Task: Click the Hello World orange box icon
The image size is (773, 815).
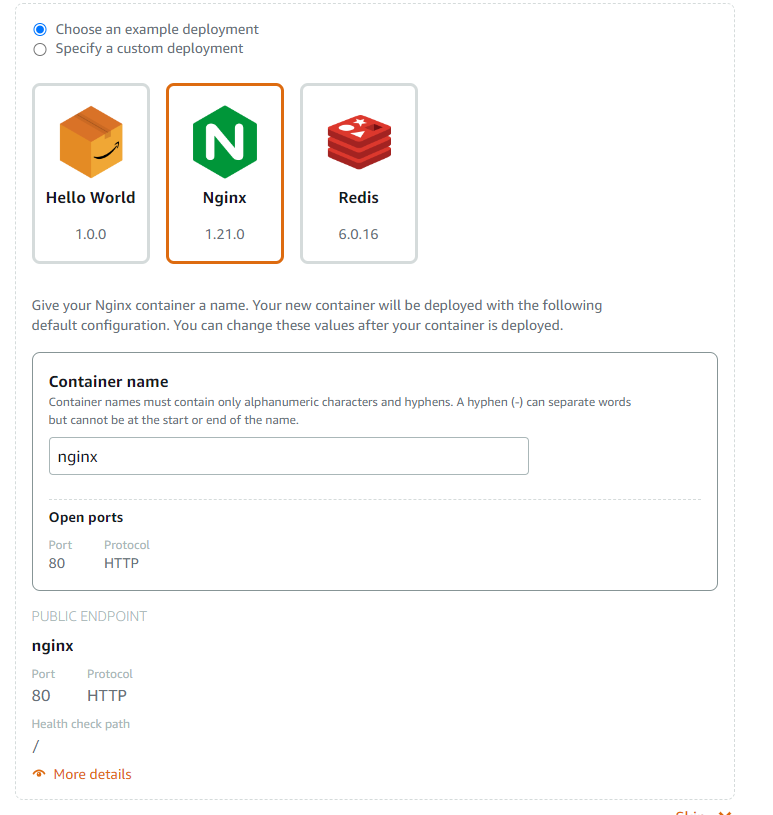Action: (x=91, y=142)
